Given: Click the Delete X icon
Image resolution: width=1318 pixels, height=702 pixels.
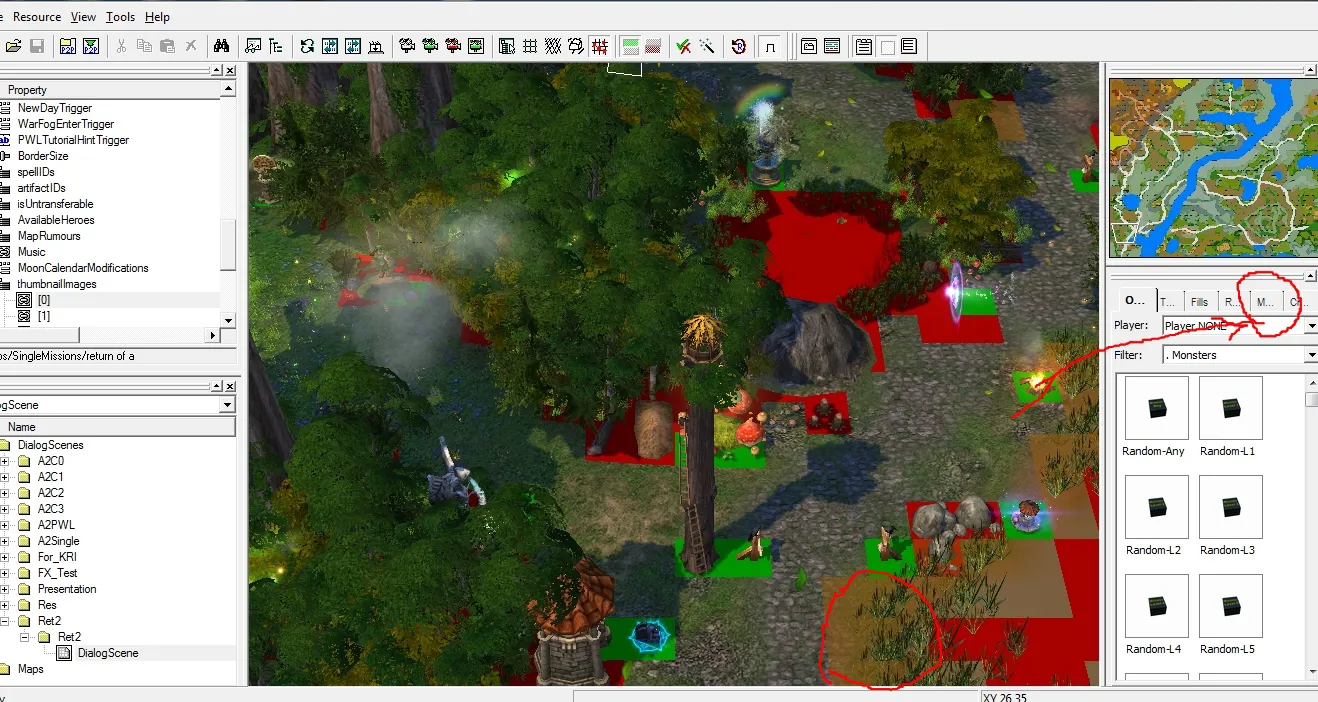Looking at the screenshot, I should point(190,46).
